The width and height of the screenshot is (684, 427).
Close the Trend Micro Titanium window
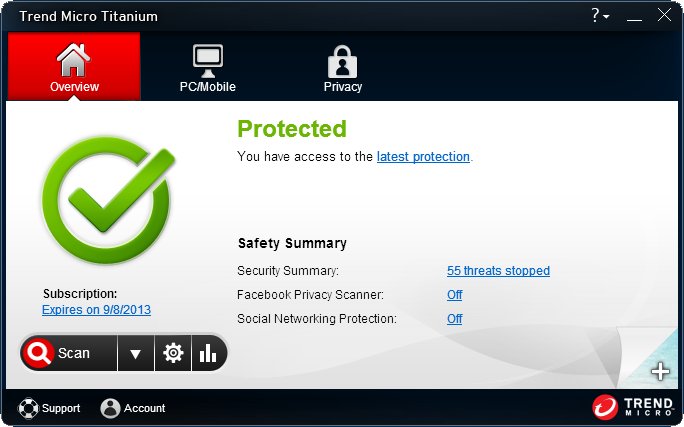pos(664,15)
